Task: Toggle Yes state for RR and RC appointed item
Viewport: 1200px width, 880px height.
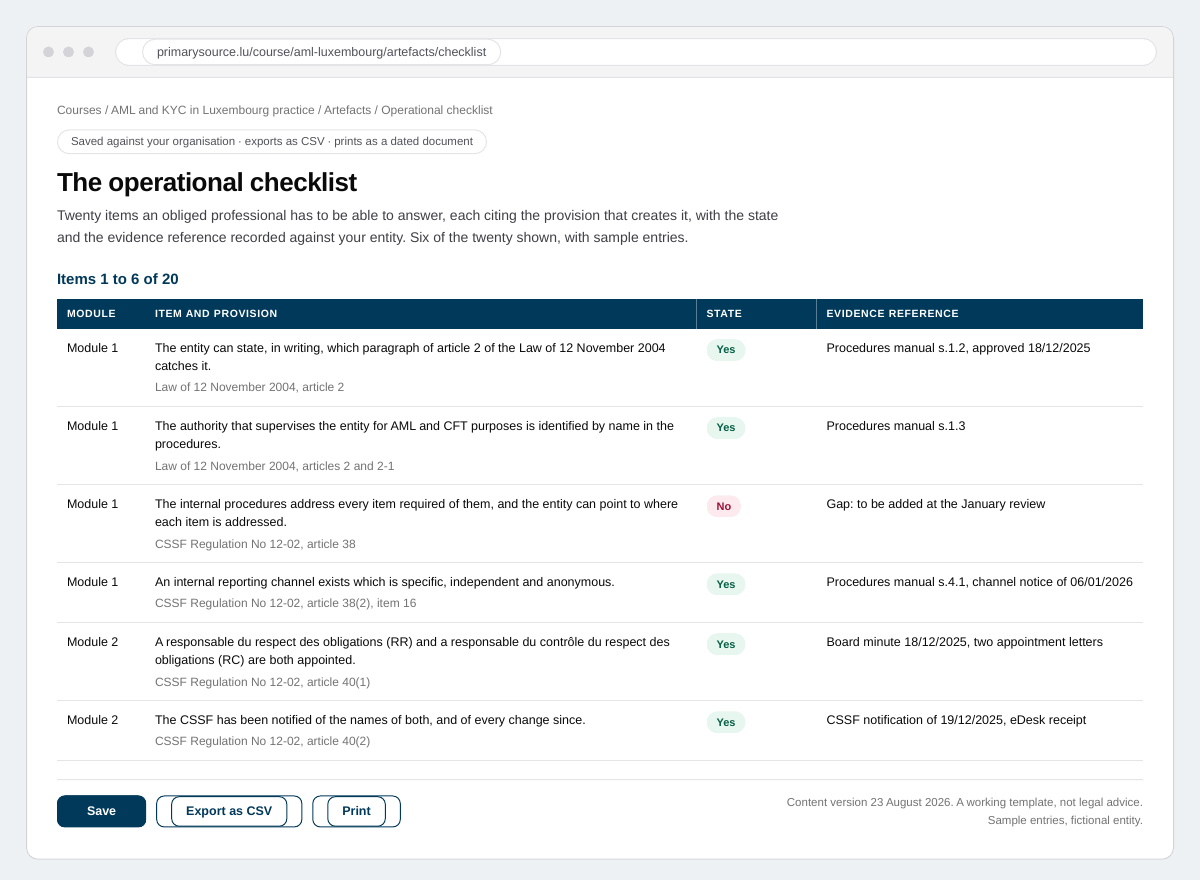Action: pos(726,644)
